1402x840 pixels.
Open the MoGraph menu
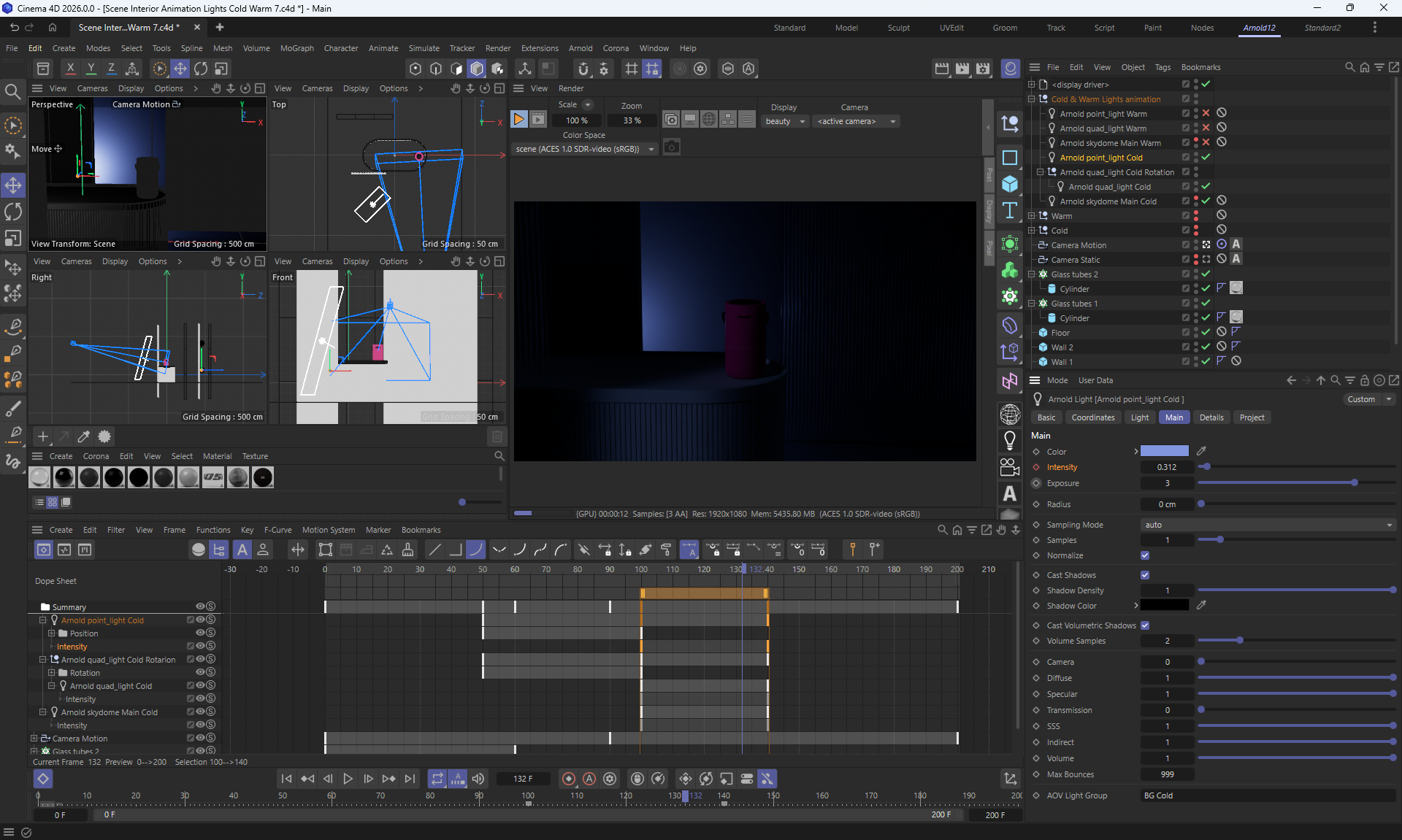[x=296, y=48]
